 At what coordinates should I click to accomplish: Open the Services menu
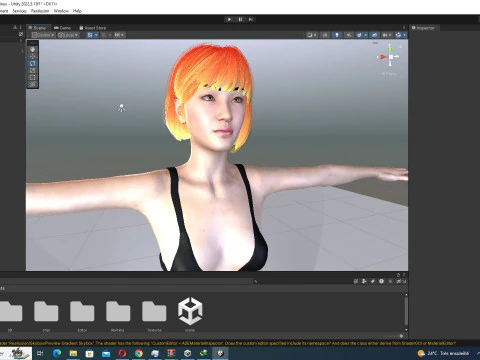coord(20,11)
